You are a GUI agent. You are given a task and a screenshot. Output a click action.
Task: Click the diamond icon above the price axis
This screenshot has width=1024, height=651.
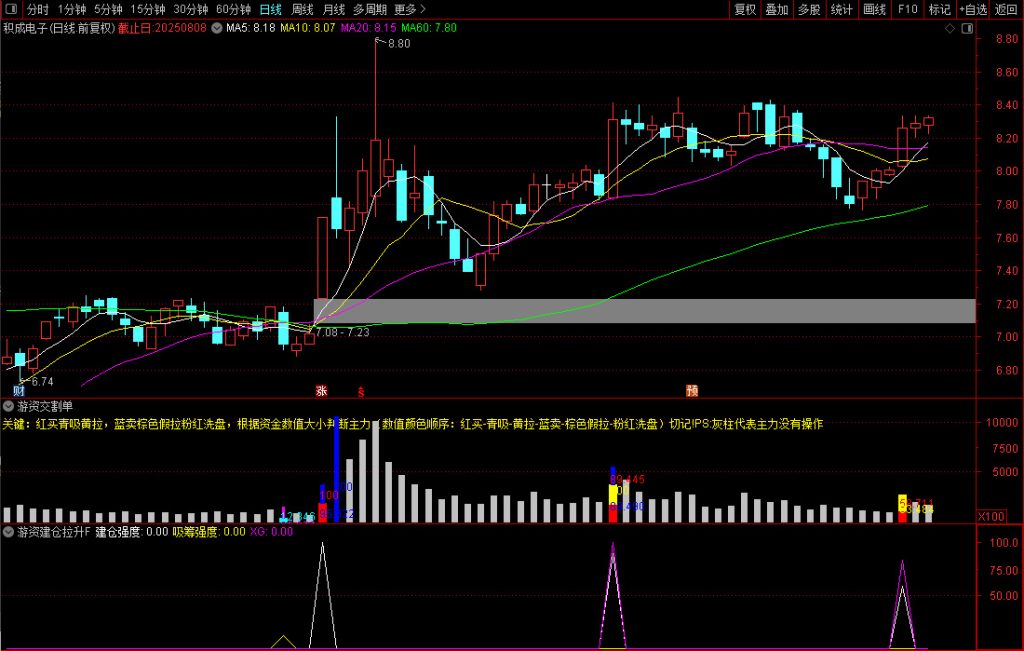(949, 28)
